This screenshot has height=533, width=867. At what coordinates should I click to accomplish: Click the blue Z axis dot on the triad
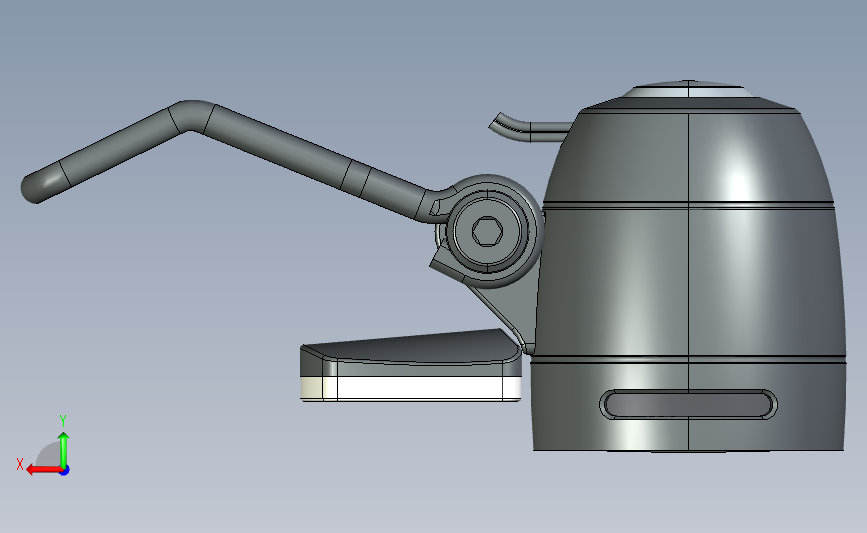point(65,471)
